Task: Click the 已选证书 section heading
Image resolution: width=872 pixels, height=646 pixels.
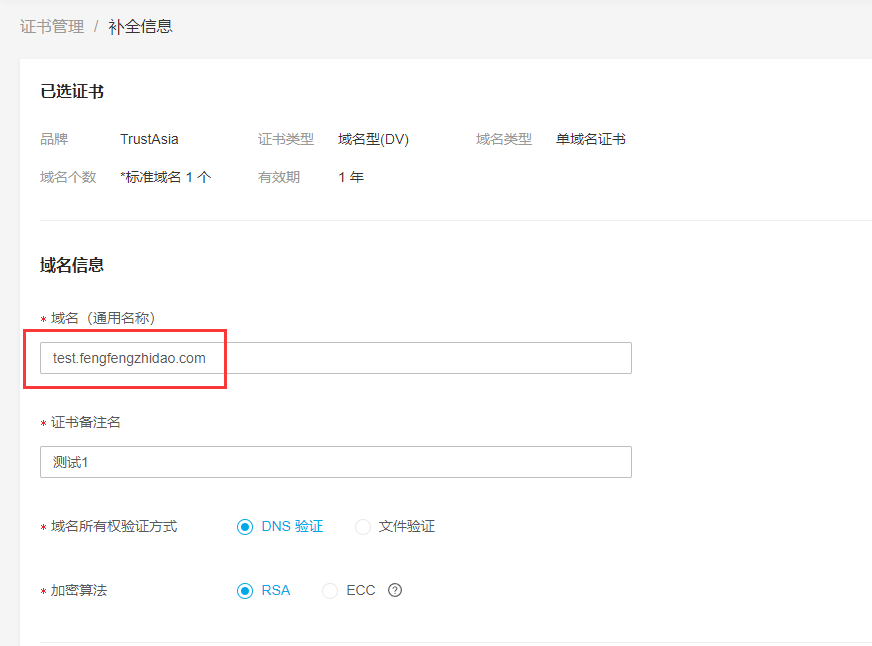Action: (72, 92)
